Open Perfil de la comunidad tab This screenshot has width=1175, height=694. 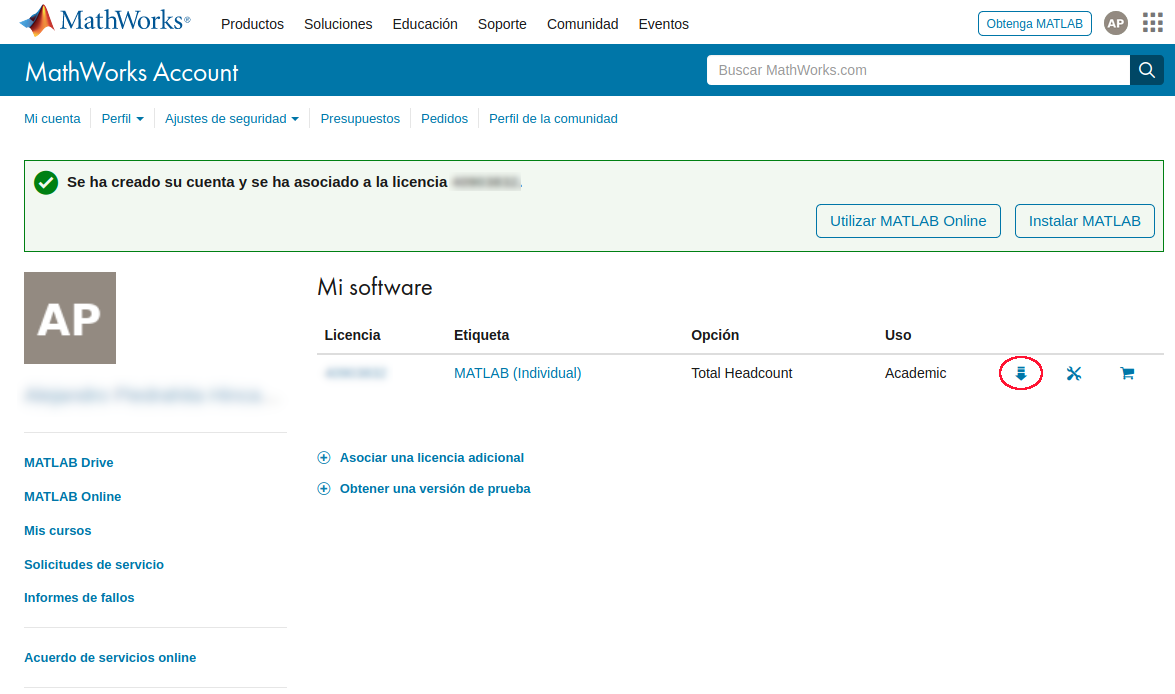(x=553, y=118)
